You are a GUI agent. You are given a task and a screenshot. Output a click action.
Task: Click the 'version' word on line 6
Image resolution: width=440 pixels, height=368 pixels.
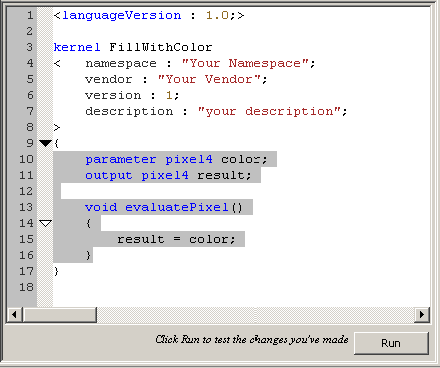[113, 95]
